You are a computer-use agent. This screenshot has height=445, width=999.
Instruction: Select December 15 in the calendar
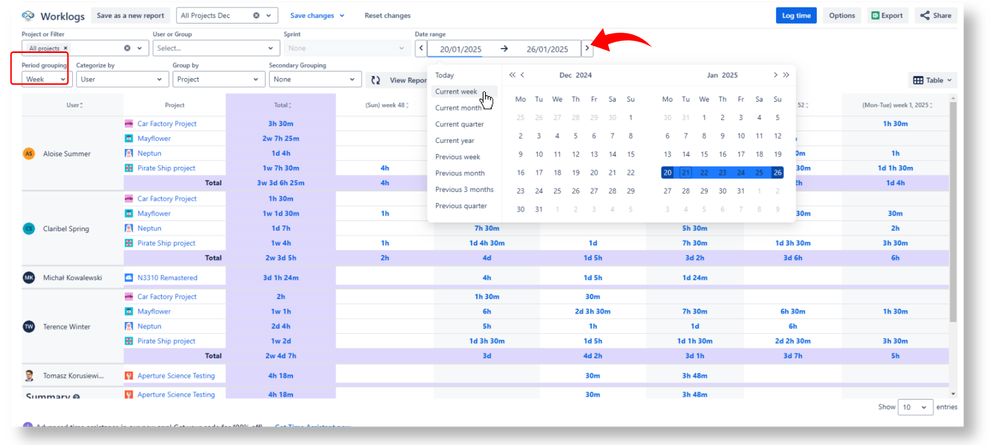[630, 154]
